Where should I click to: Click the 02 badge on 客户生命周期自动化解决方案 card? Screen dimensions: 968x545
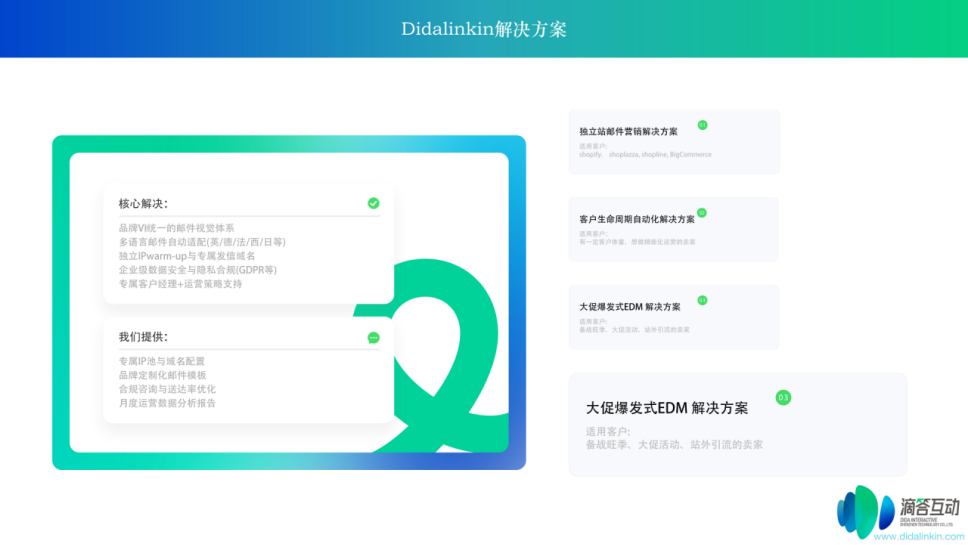point(702,213)
